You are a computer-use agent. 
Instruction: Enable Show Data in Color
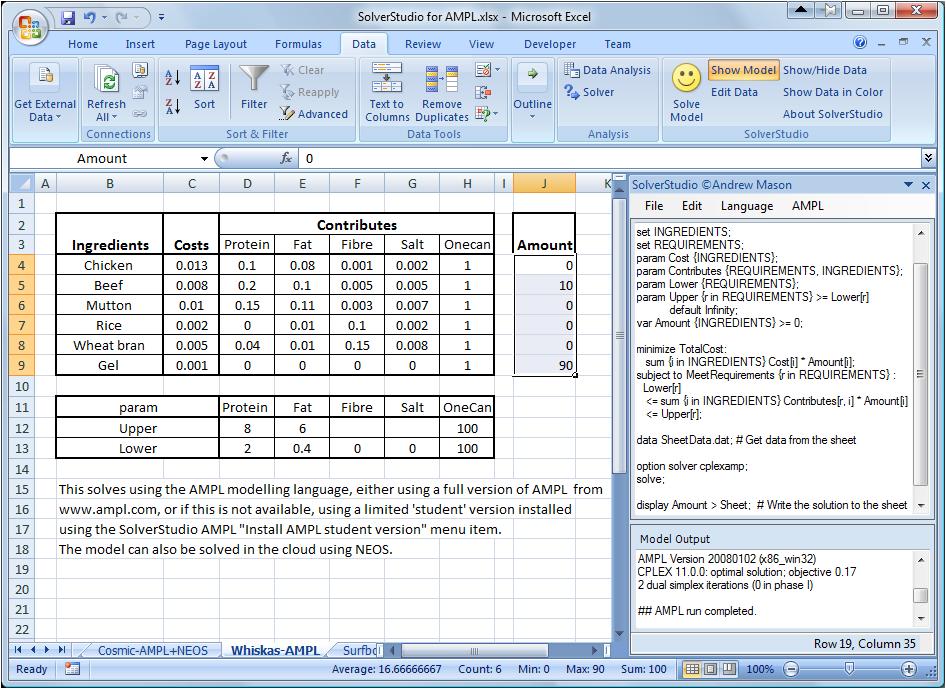coord(832,92)
